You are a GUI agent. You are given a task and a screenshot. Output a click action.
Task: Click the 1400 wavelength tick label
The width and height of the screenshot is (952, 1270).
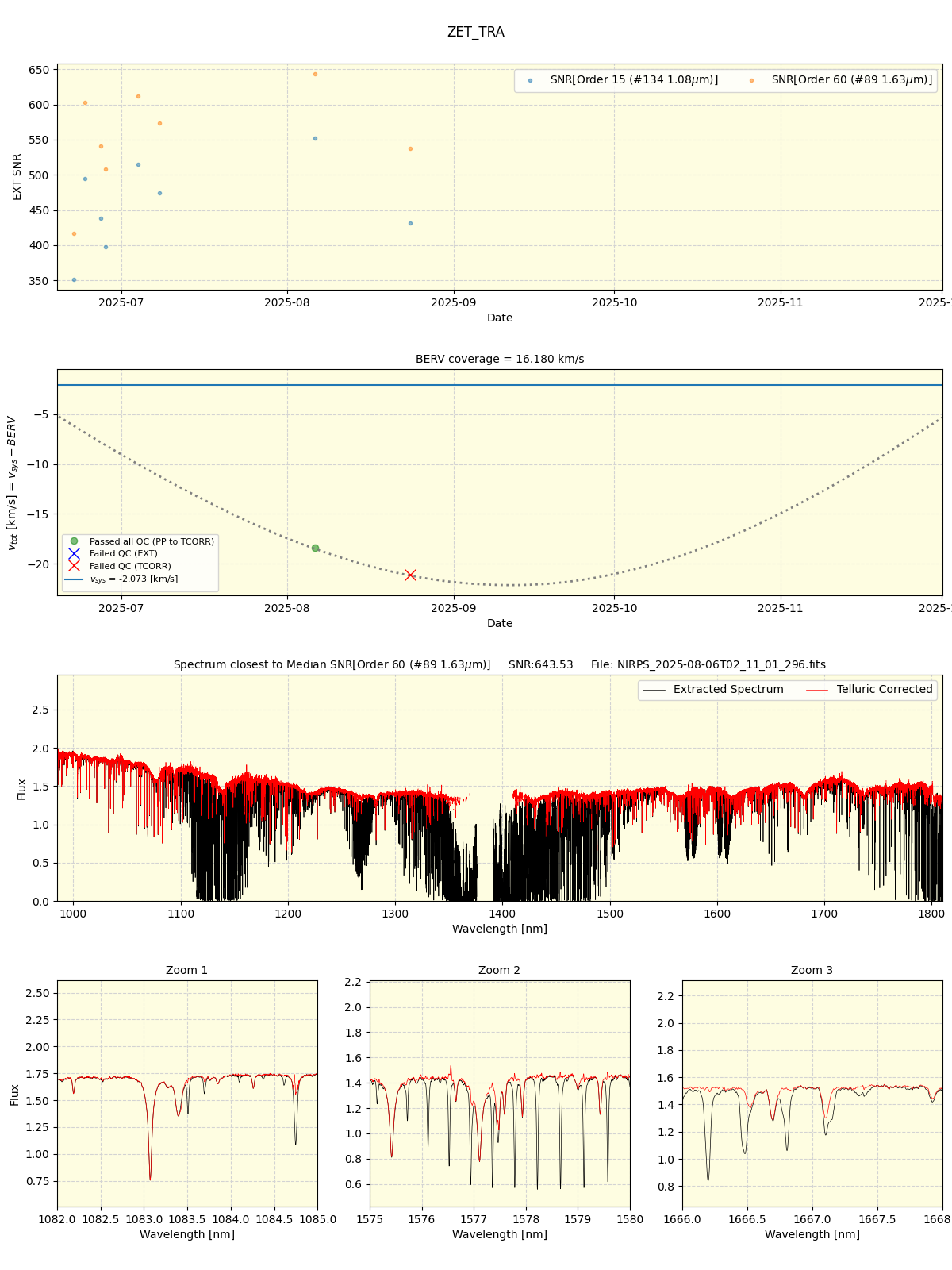503,914
